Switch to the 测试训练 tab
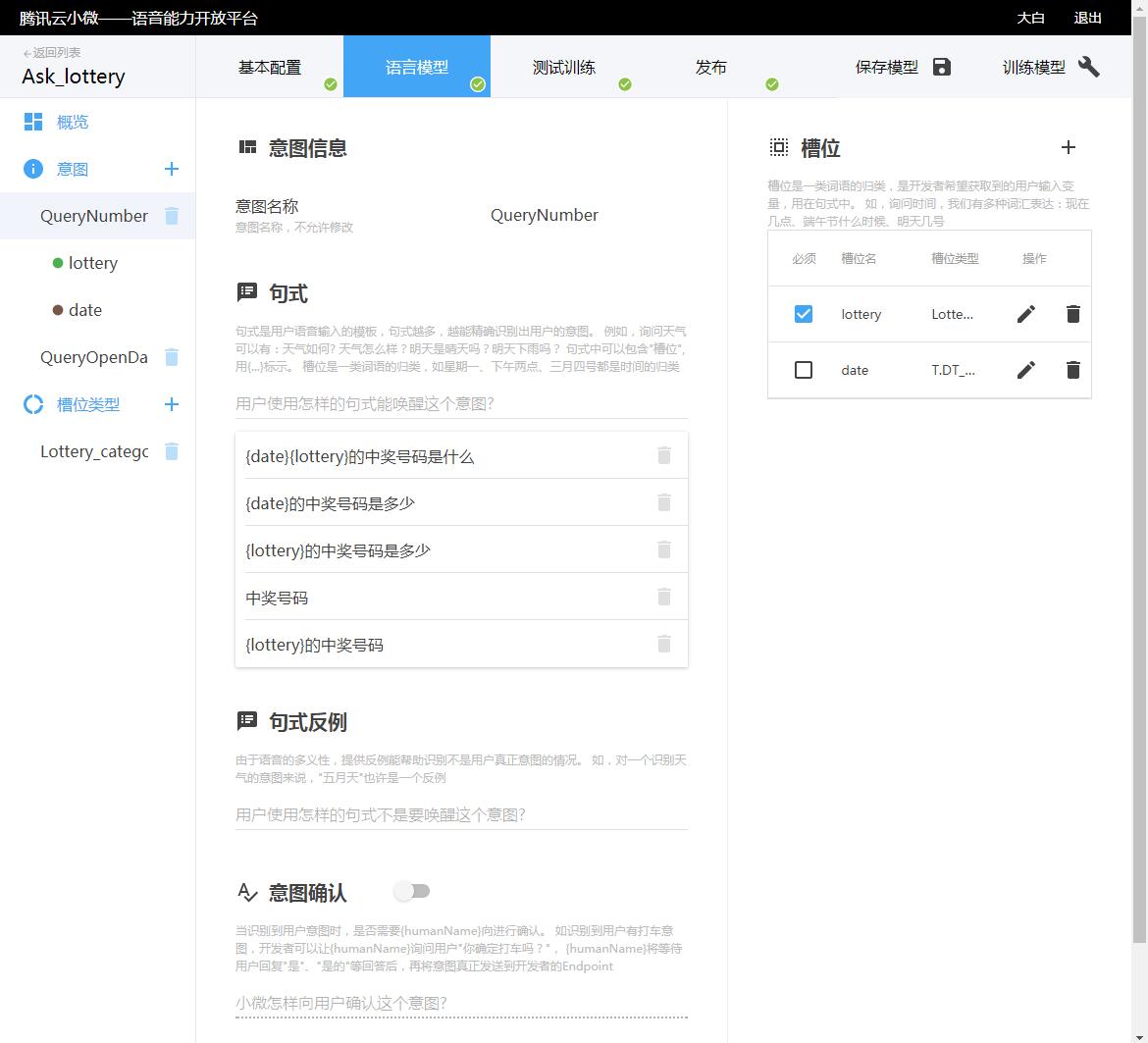This screenshot has height=1043, width=1148. point(564,67)
